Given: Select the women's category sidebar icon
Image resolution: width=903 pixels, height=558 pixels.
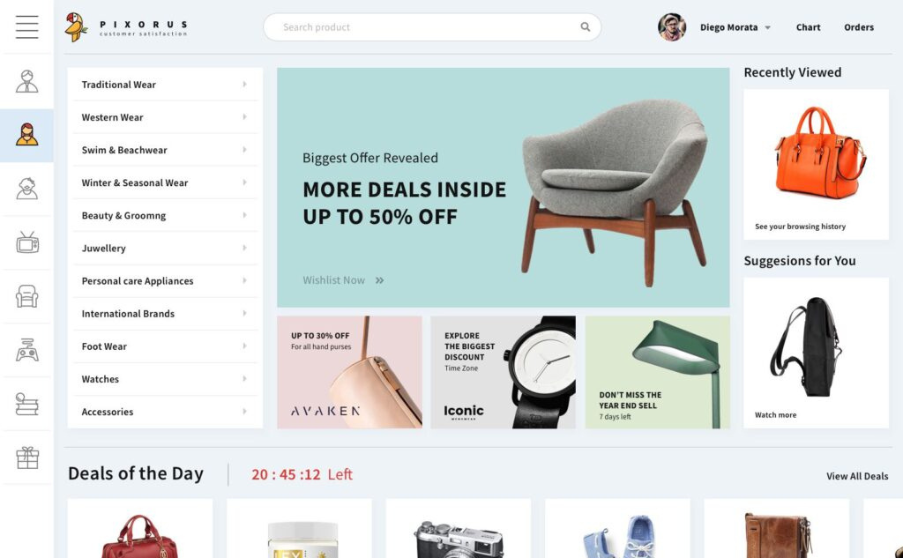Looking at the screenshot, I should pyautogui.click(x=27, y=135).
